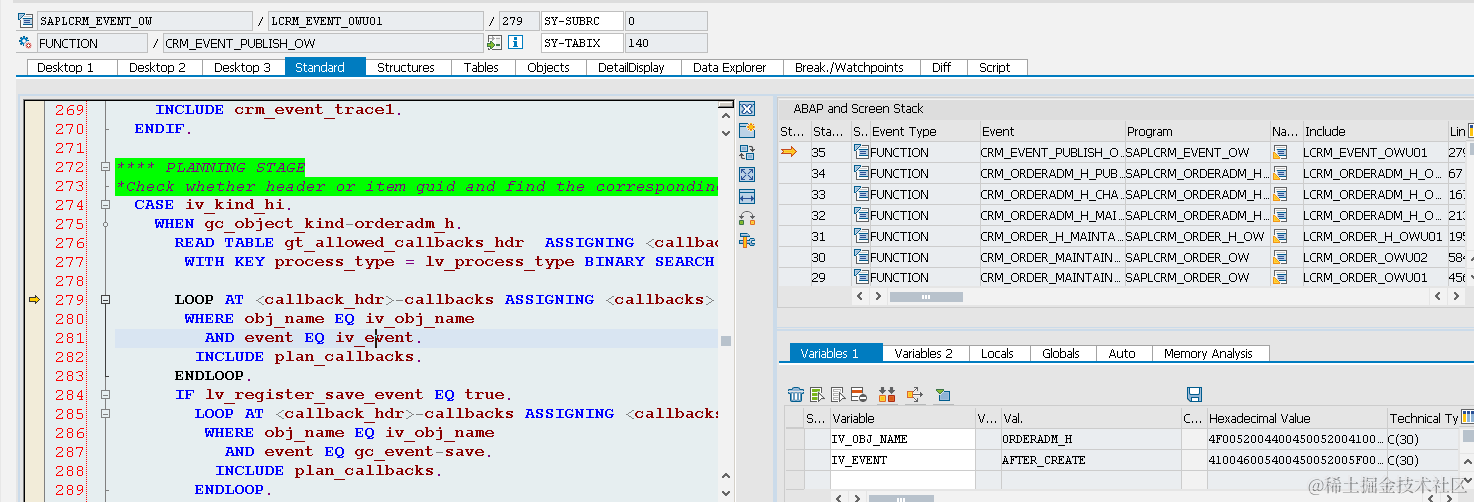
Task: Collapse the CASE block at line 274
Action: coord(105,205)
